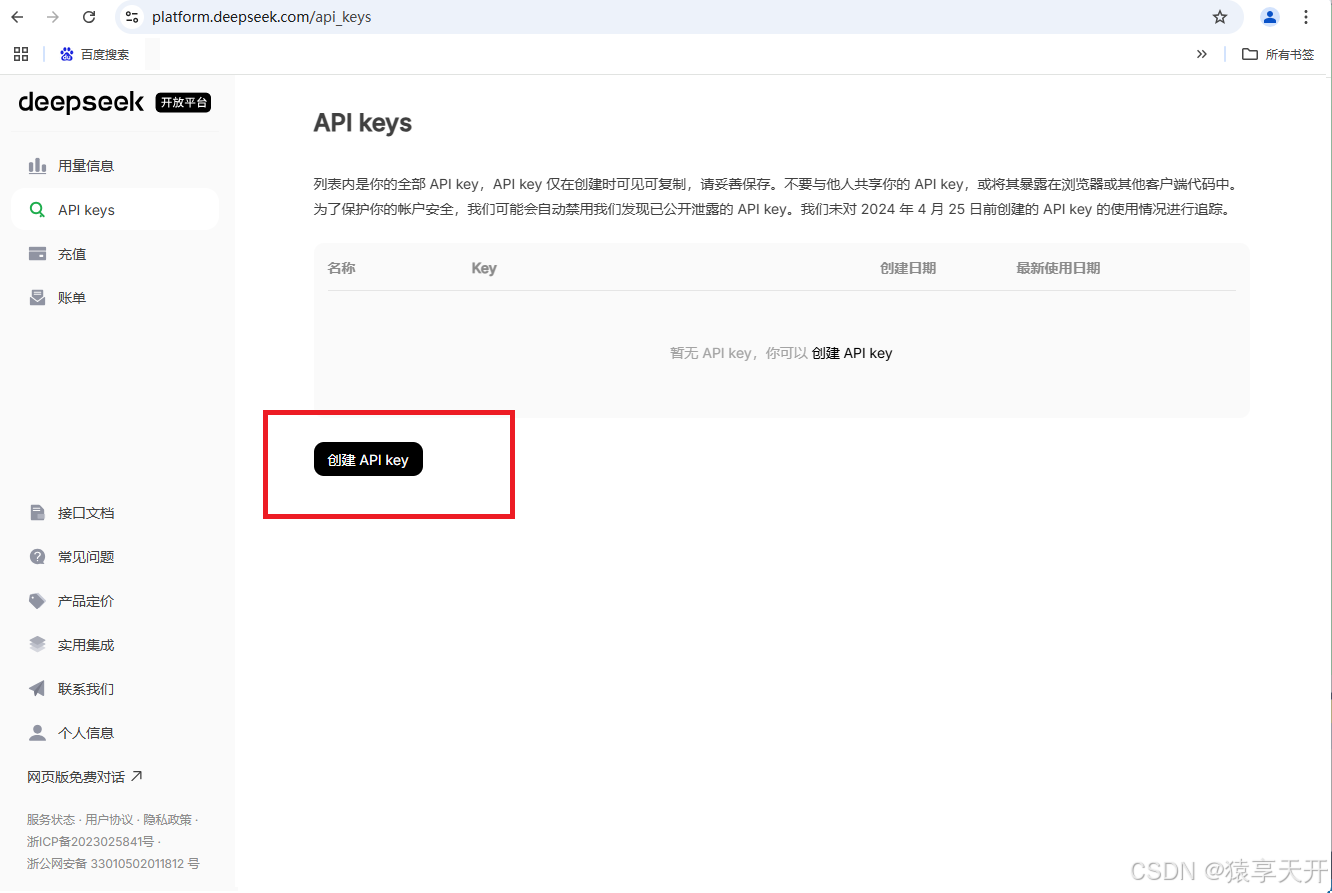The image size is (1332, 893).
Task: Click the 联系我们 paper-plane icon
Action: click(x=37, y=688)
